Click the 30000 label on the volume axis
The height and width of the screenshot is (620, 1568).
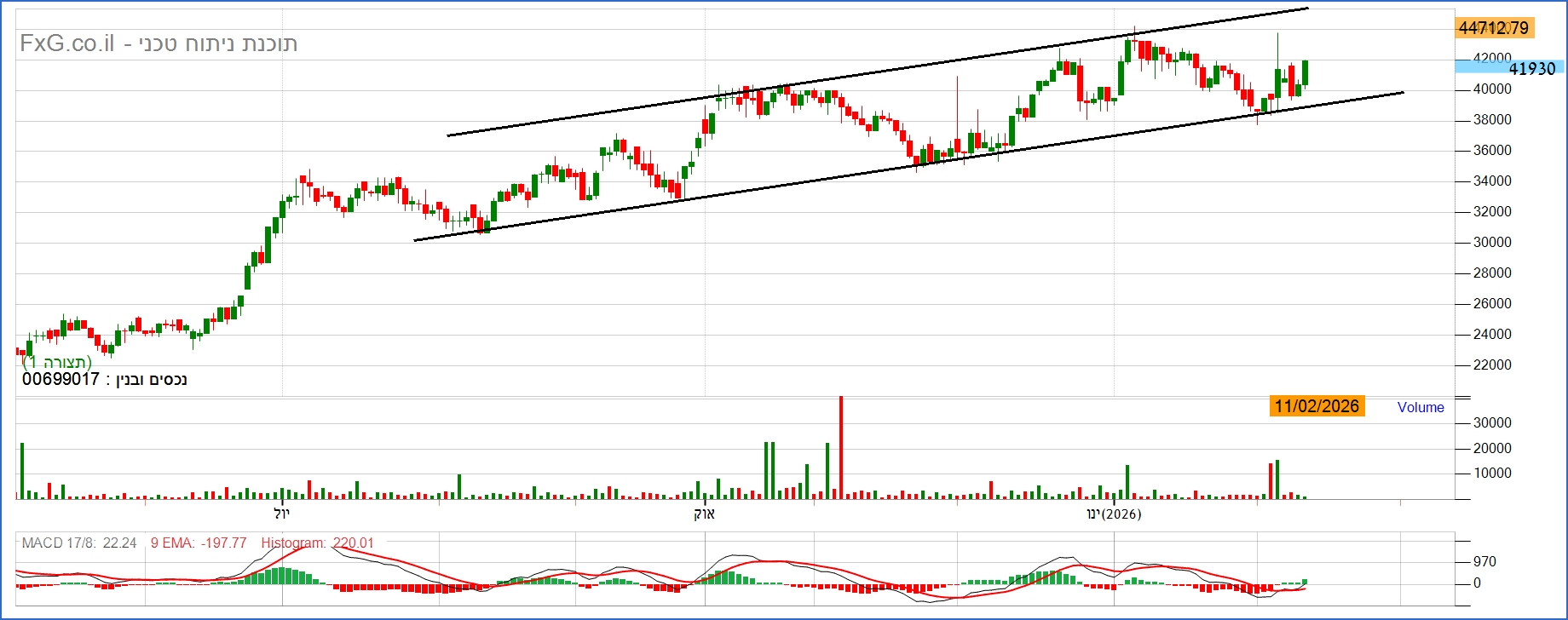pyautogui.click(x=1492, y=423)
